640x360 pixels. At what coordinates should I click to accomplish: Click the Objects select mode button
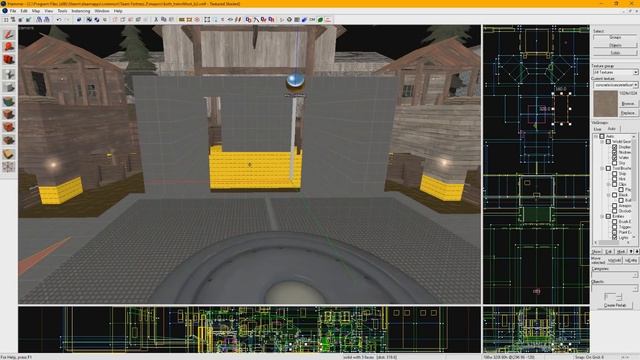615,45
